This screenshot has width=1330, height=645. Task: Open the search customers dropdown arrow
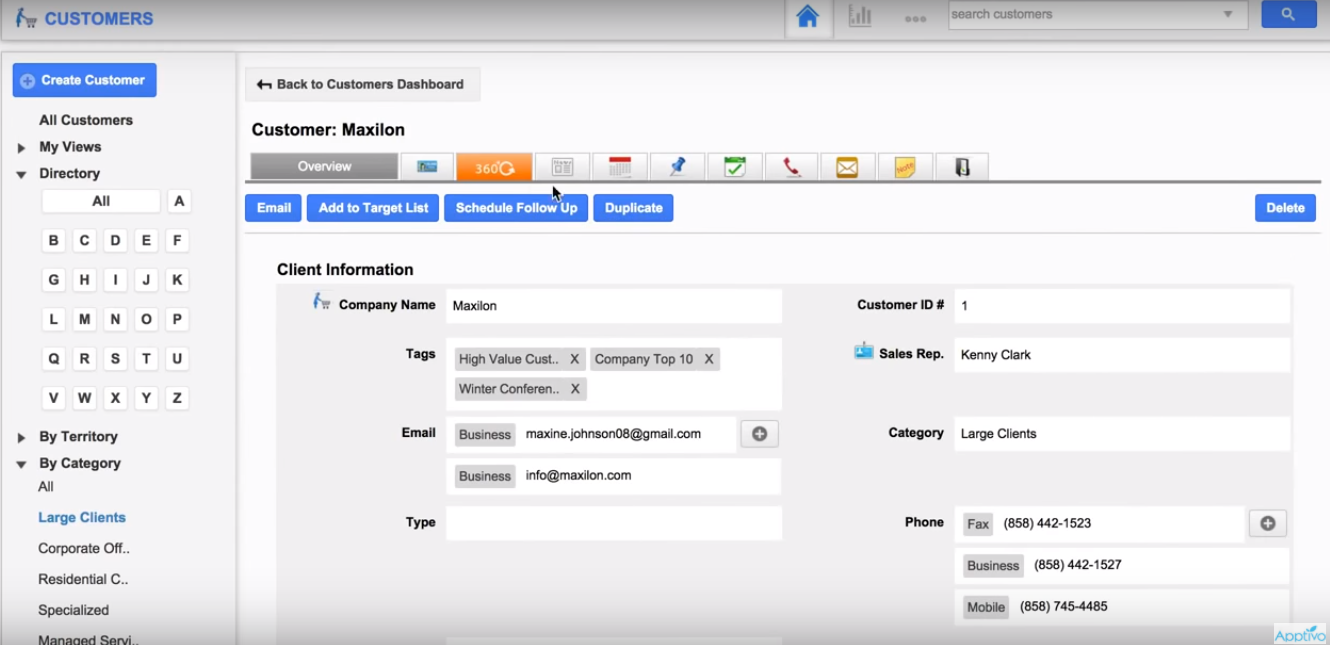(x=1230, y=14)
